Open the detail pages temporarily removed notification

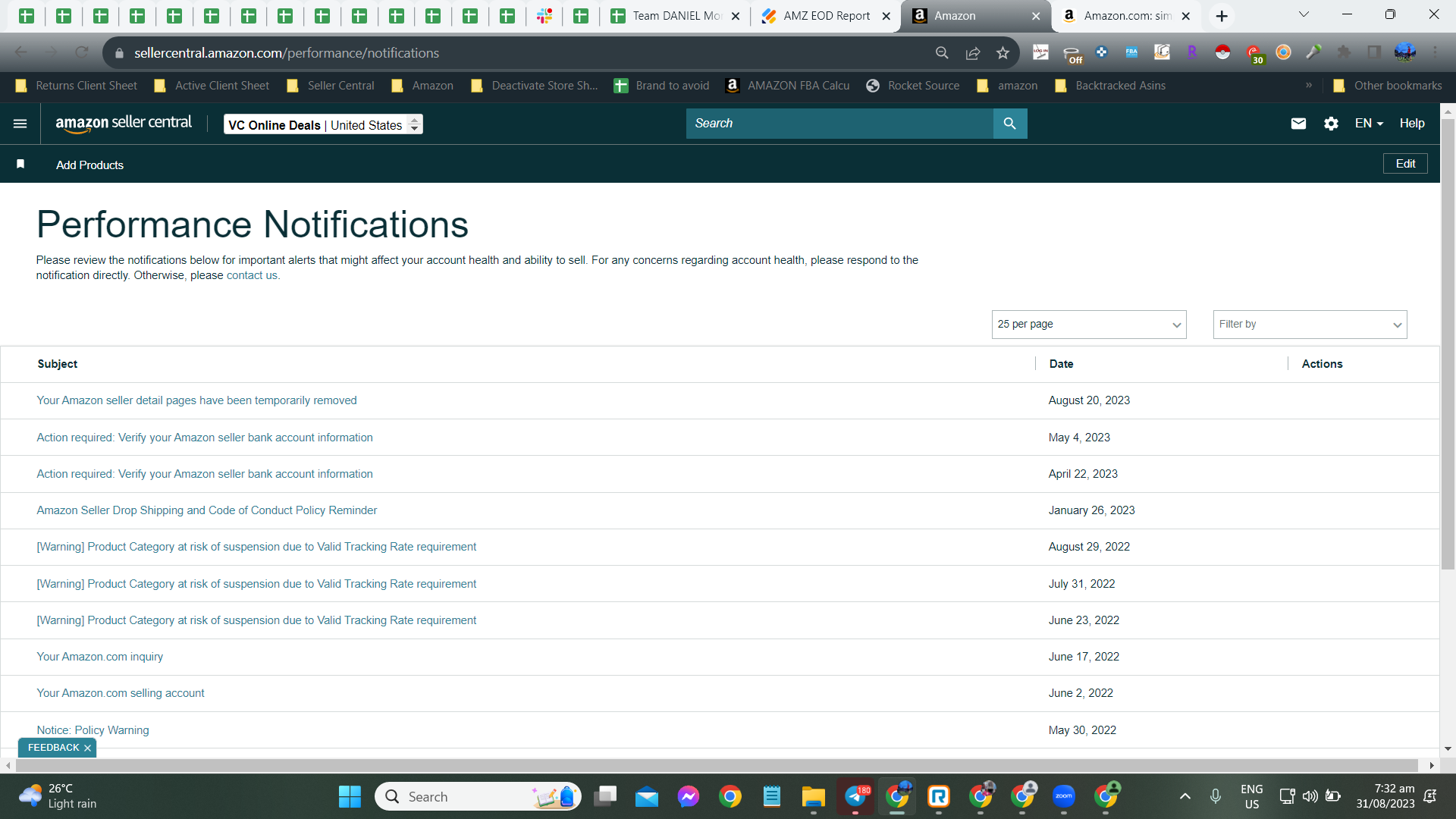point(196,400)
